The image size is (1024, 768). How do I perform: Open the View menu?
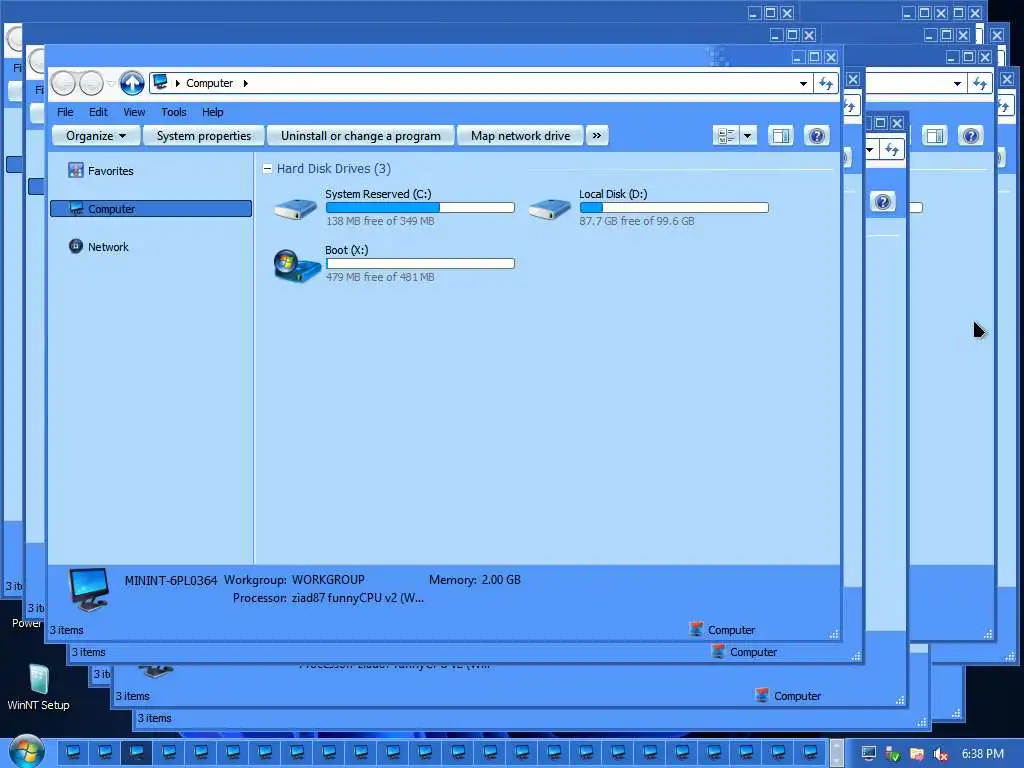pos(134,112)
